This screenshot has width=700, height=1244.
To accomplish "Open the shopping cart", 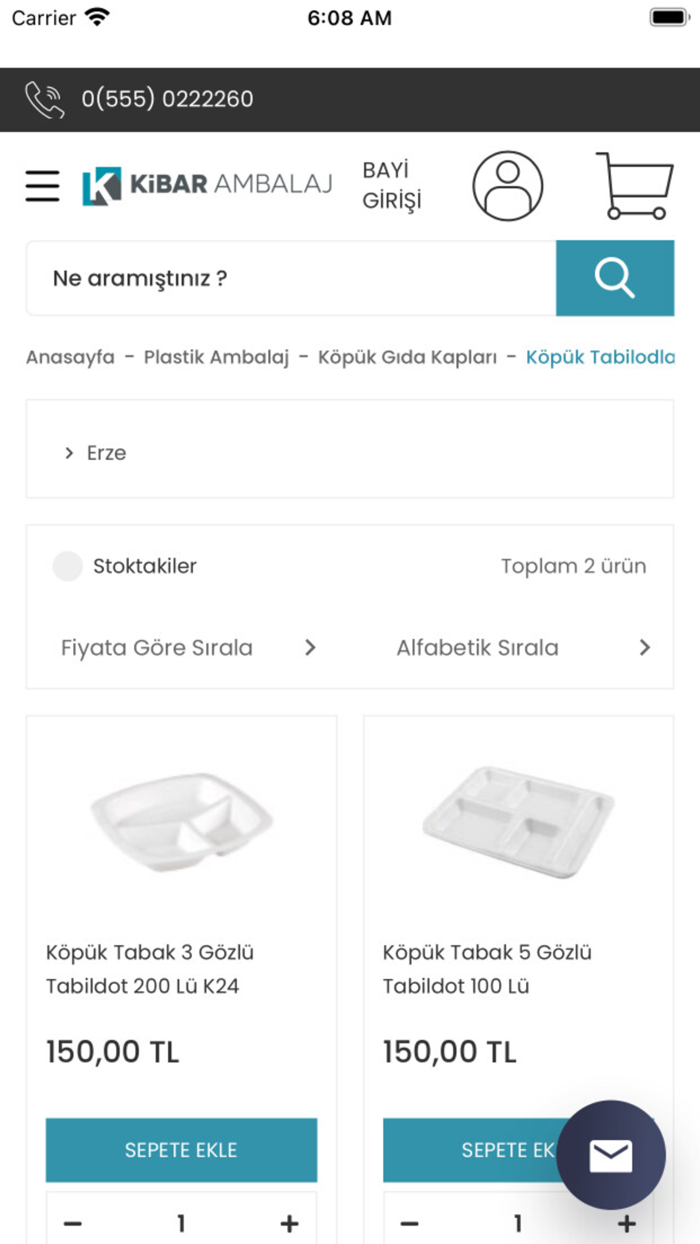I will 634,186.
